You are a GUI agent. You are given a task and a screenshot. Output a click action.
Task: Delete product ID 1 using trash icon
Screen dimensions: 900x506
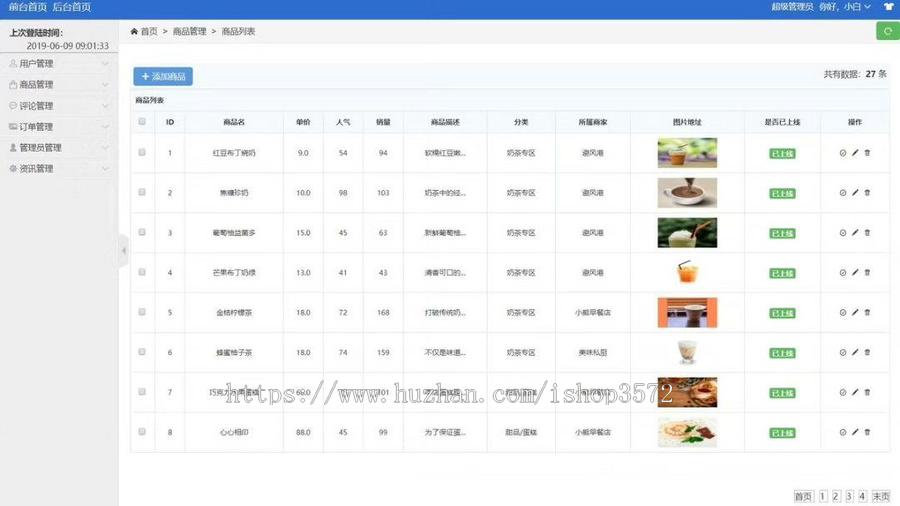867,153
